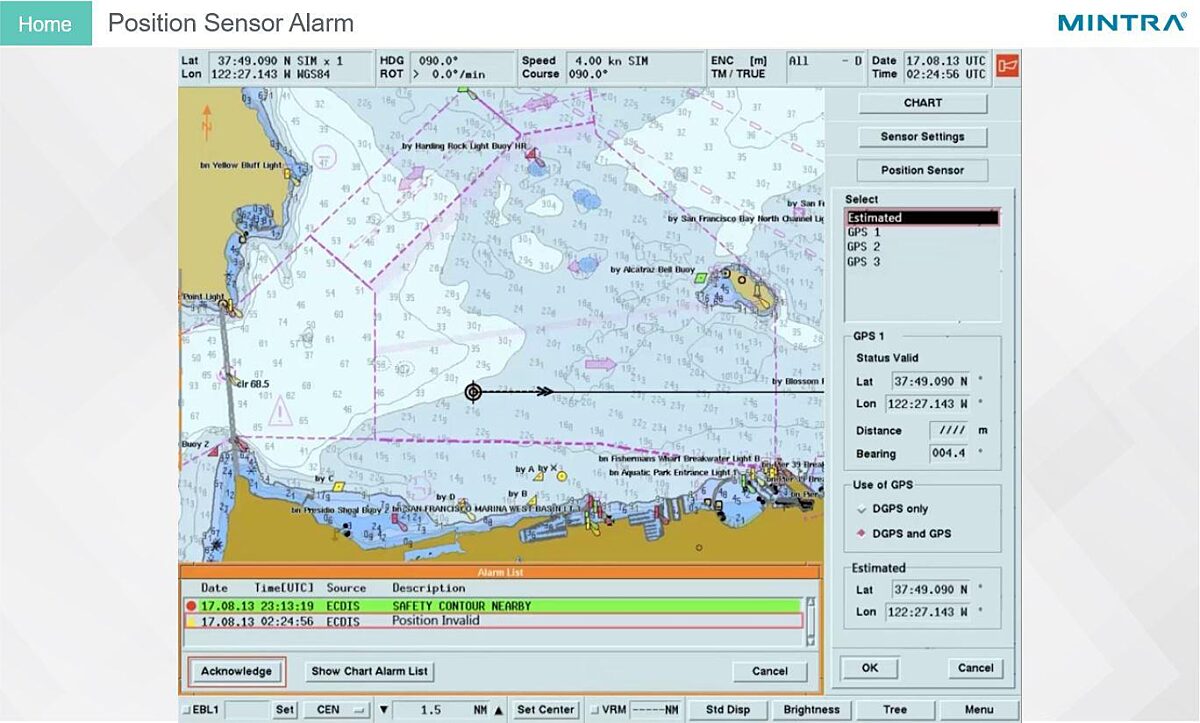Click the red alarm status dot in Alarm List

click(x=191, y=606)
